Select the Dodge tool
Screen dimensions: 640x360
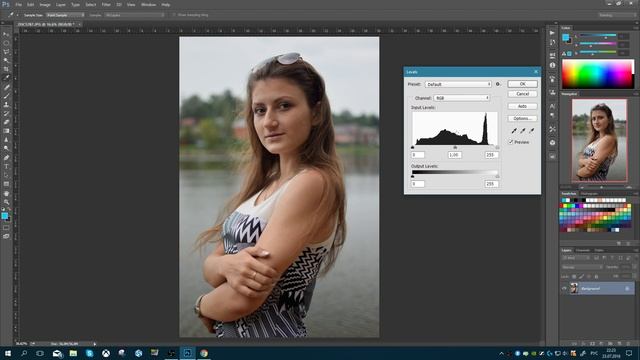[x=6, y=149]
